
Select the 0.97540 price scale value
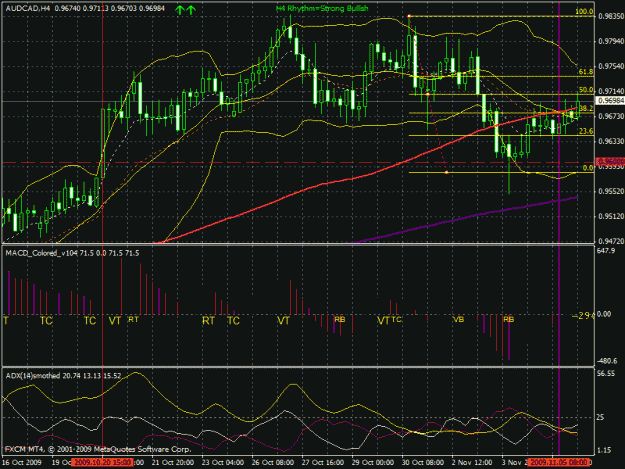tap(611, 66)
